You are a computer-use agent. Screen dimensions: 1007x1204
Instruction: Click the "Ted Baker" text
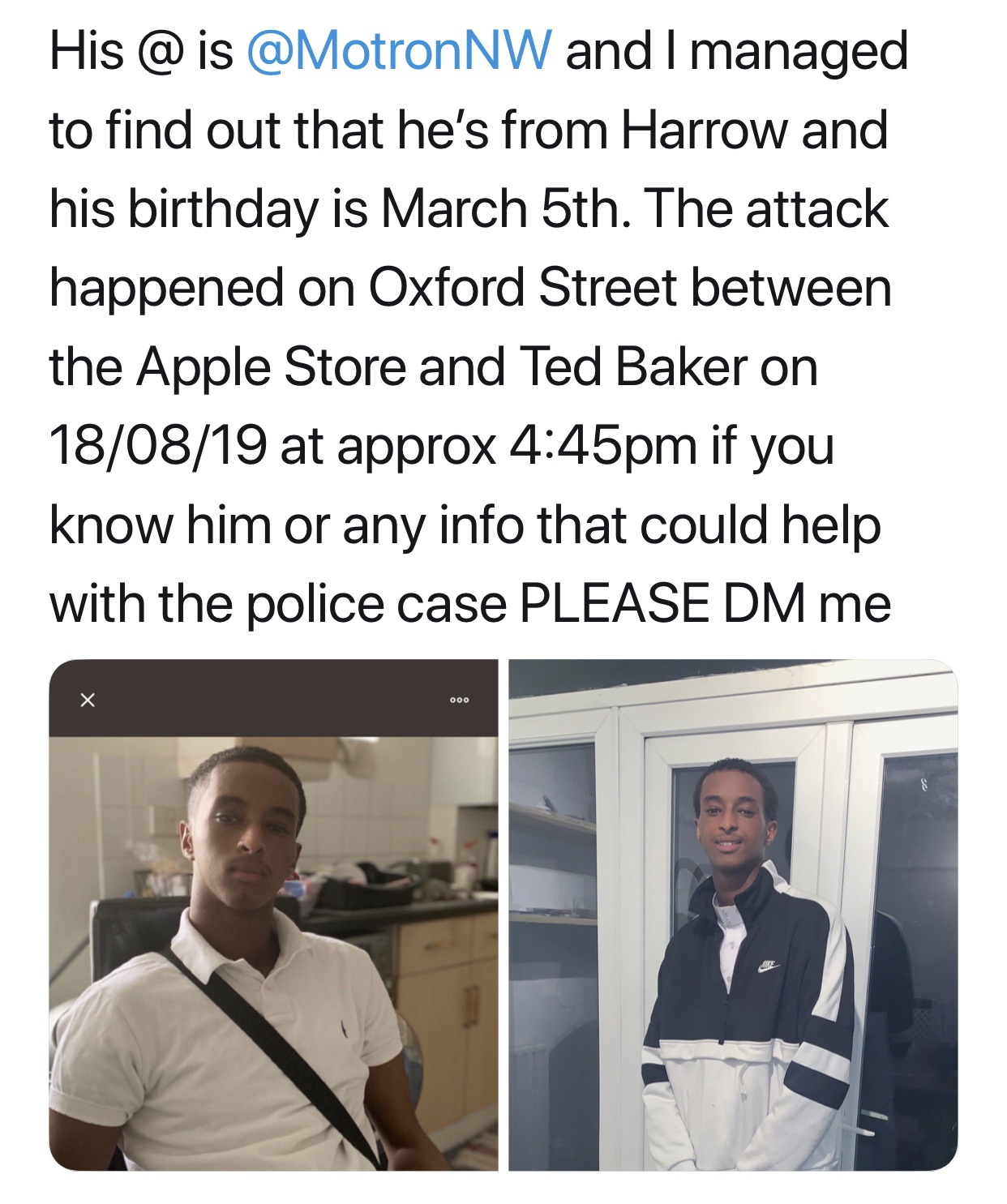click(x=633, y=366)
